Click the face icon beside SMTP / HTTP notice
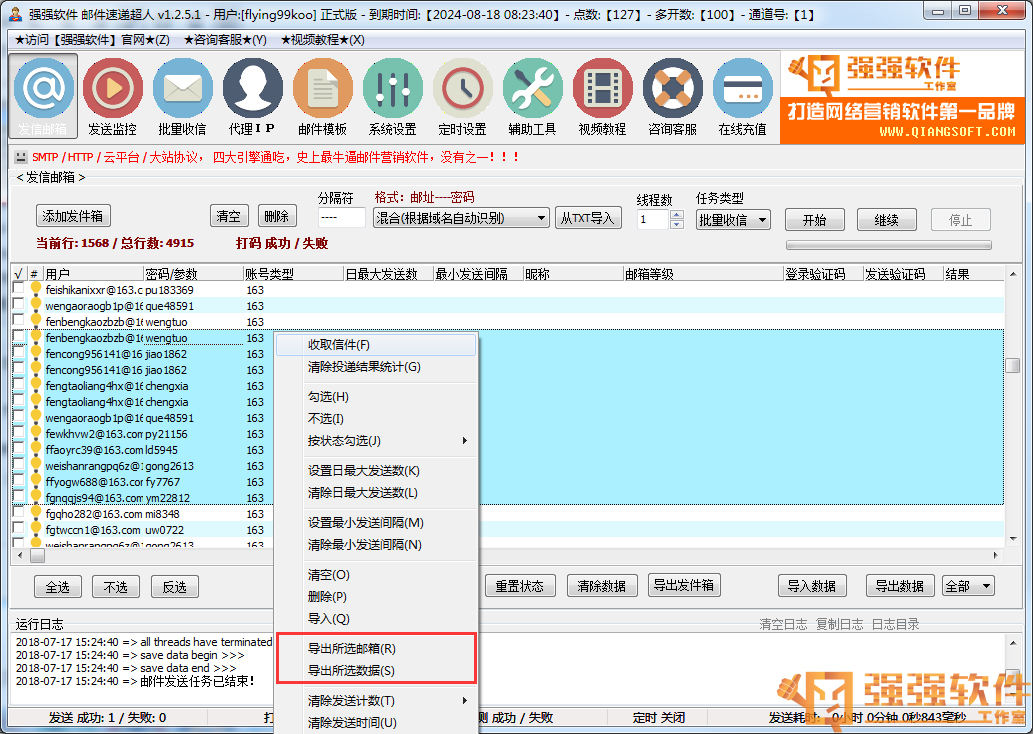 tap(20, 157)
